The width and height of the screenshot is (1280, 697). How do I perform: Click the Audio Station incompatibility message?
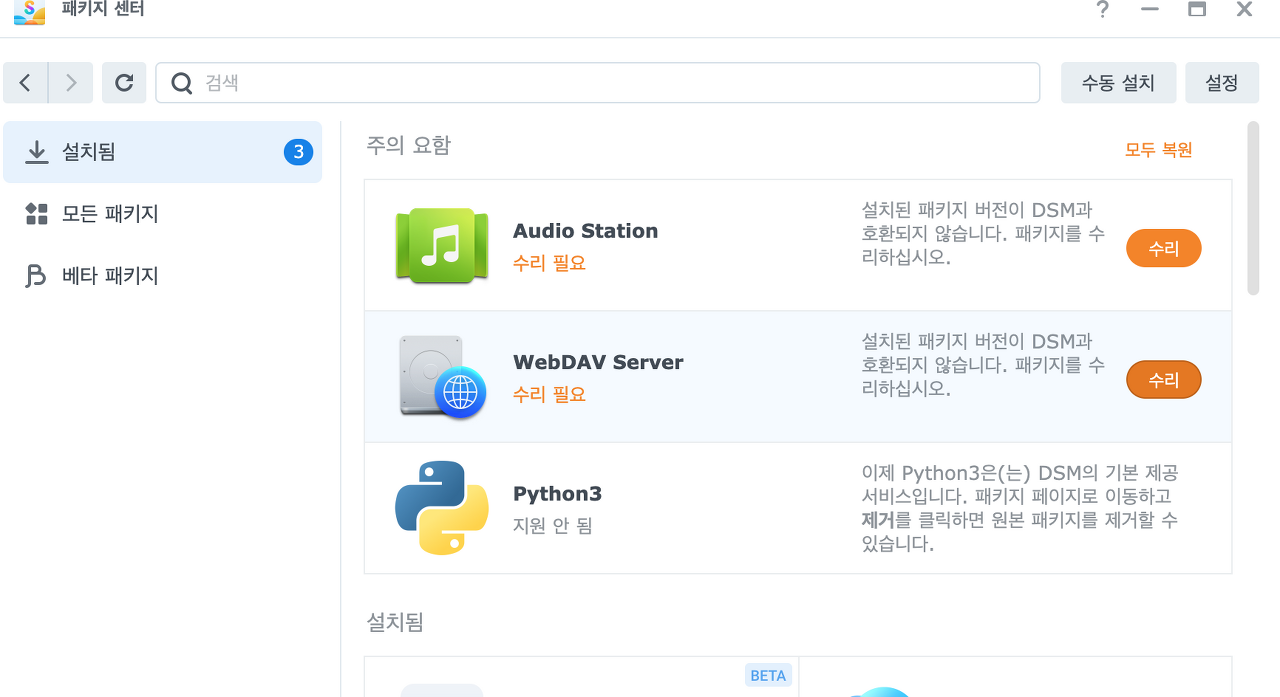coord(983,233)
